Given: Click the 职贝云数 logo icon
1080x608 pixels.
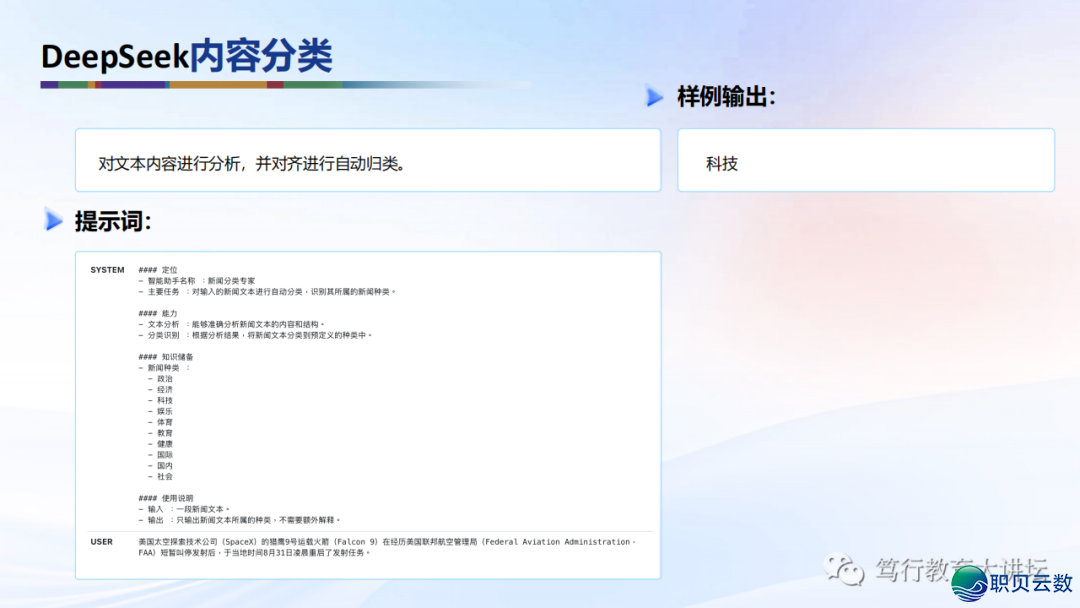Looking at the screenshot, I should click(x=968, y=583).
